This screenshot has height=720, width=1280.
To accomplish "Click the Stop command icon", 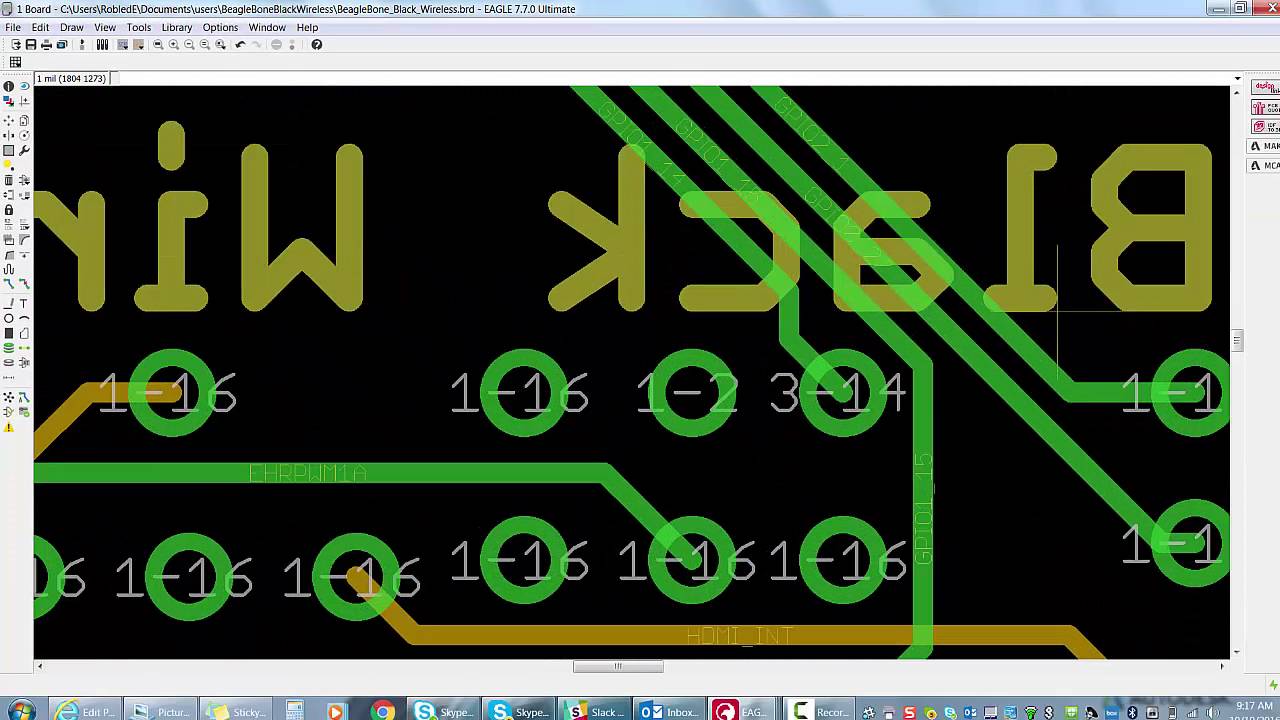I will pyautogui.click(x=276, y=45).
